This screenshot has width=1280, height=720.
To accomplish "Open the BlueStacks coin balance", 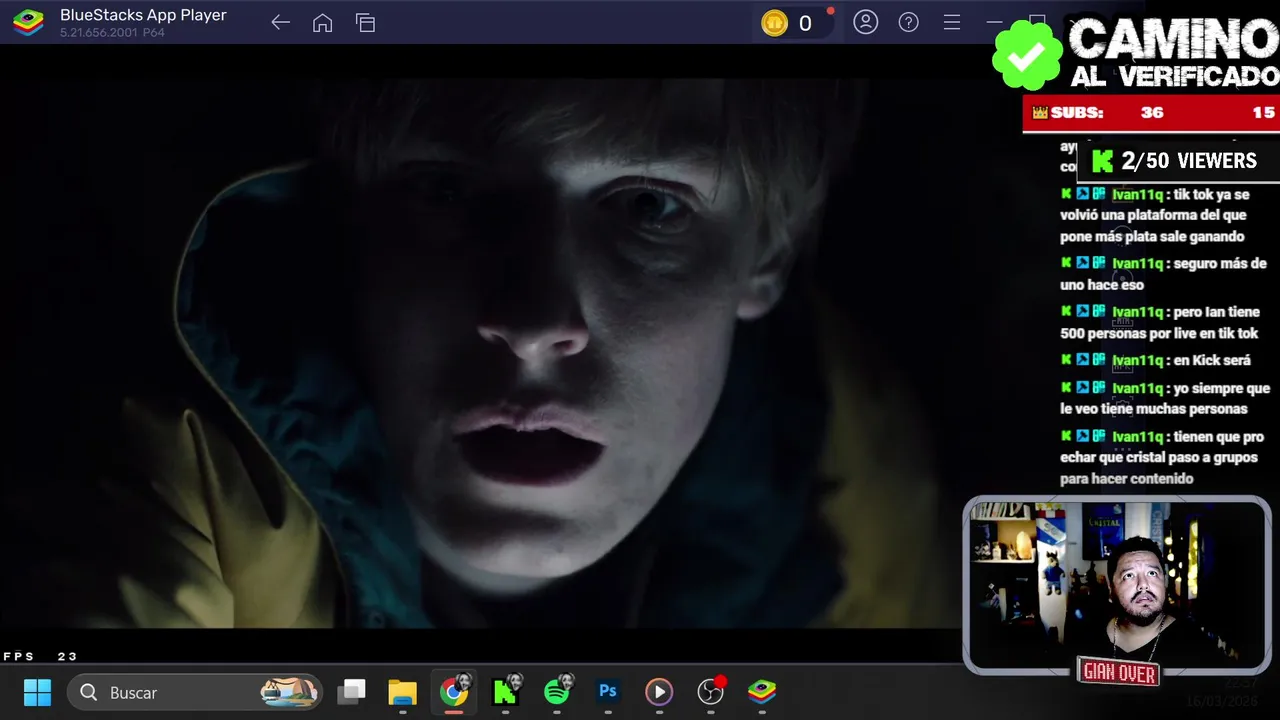I will point(794,23).
